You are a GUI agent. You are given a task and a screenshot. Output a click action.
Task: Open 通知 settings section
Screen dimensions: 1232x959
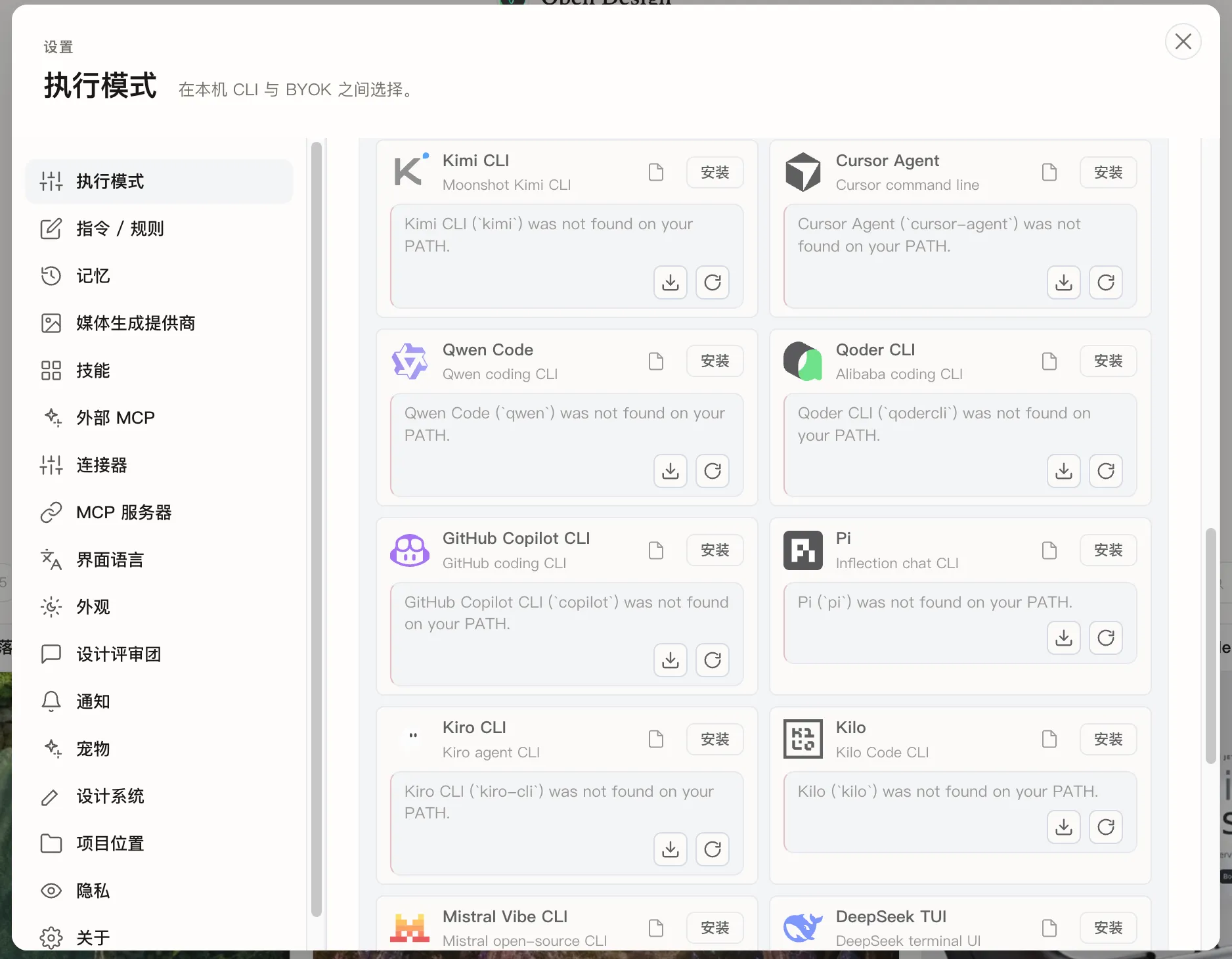pos(159,702)
